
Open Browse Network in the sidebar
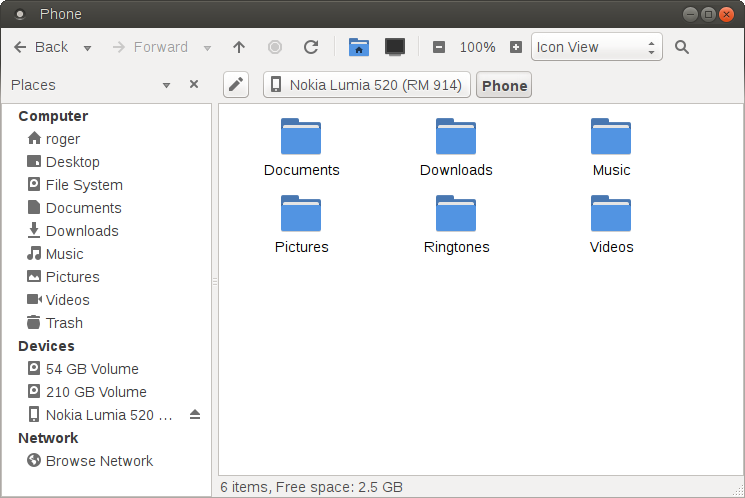point(107,460)
